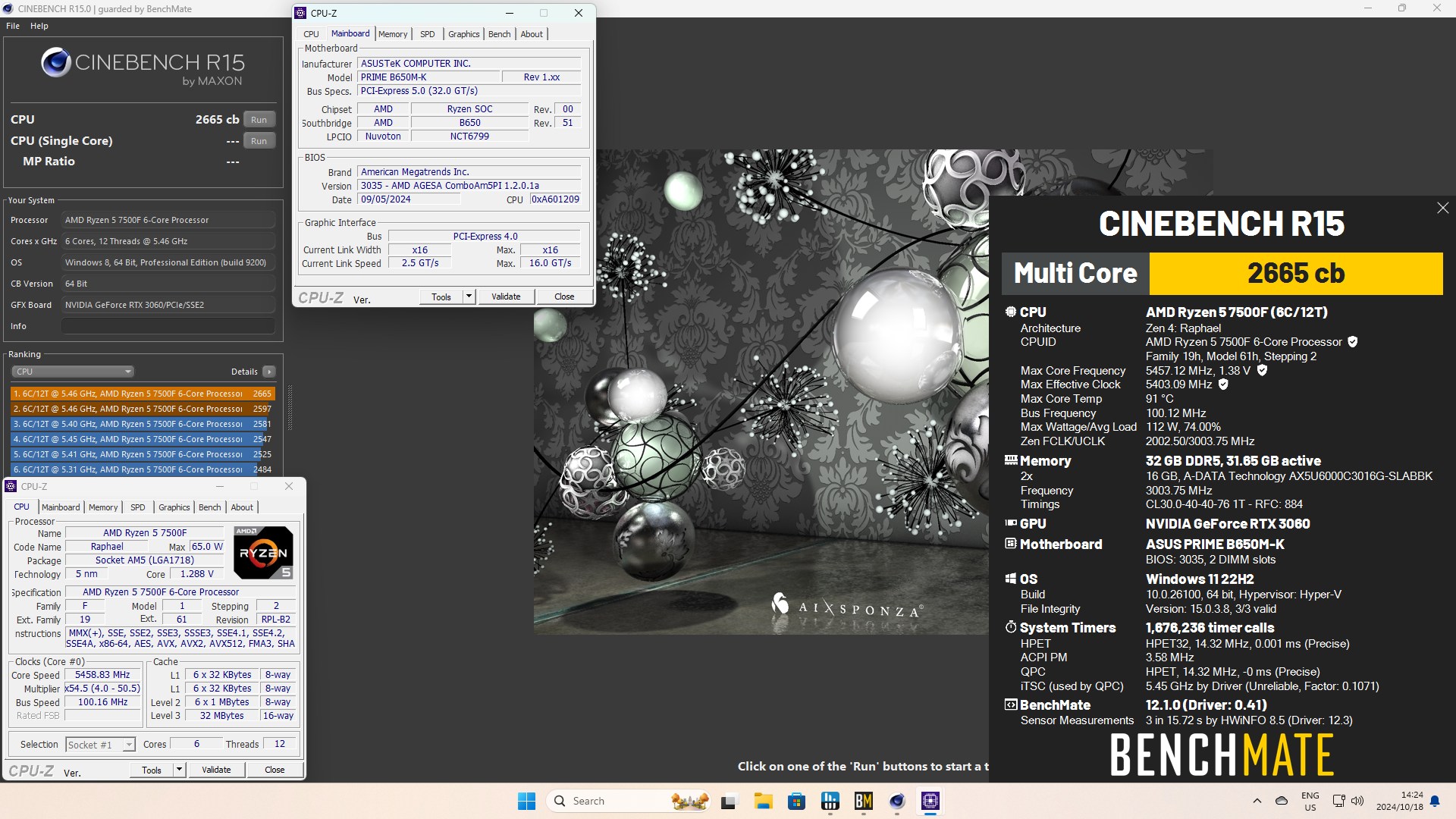Open CPU-Z from the taskbar
The width and height of the screenshot is (1456, 819).
pyautogui.click(x=930, y=801)
